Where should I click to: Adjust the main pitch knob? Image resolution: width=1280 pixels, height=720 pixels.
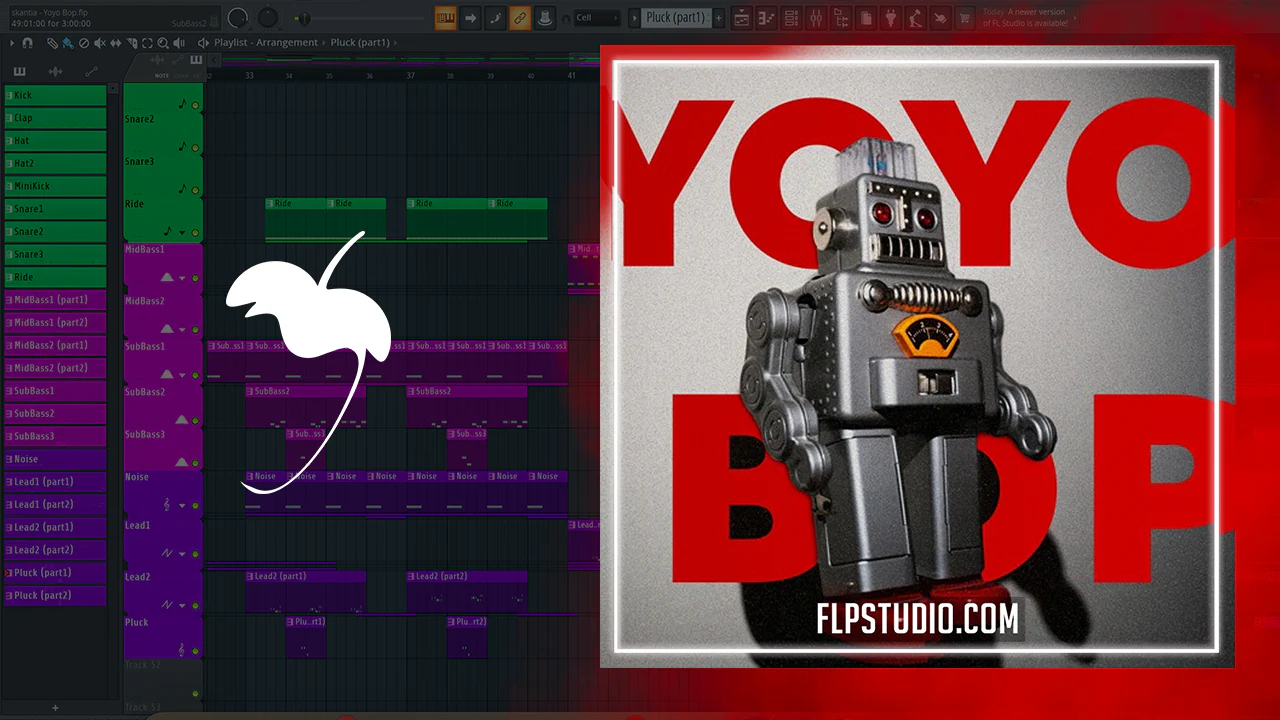click(268, 18)
